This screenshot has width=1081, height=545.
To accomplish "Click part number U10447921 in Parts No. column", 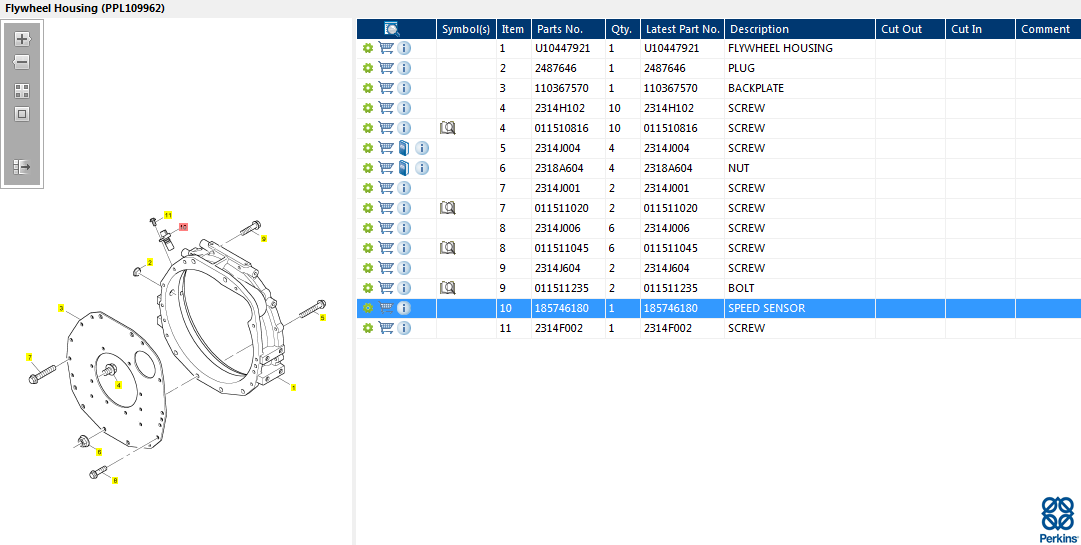I will pyautogui.click(x=563, y=48).
